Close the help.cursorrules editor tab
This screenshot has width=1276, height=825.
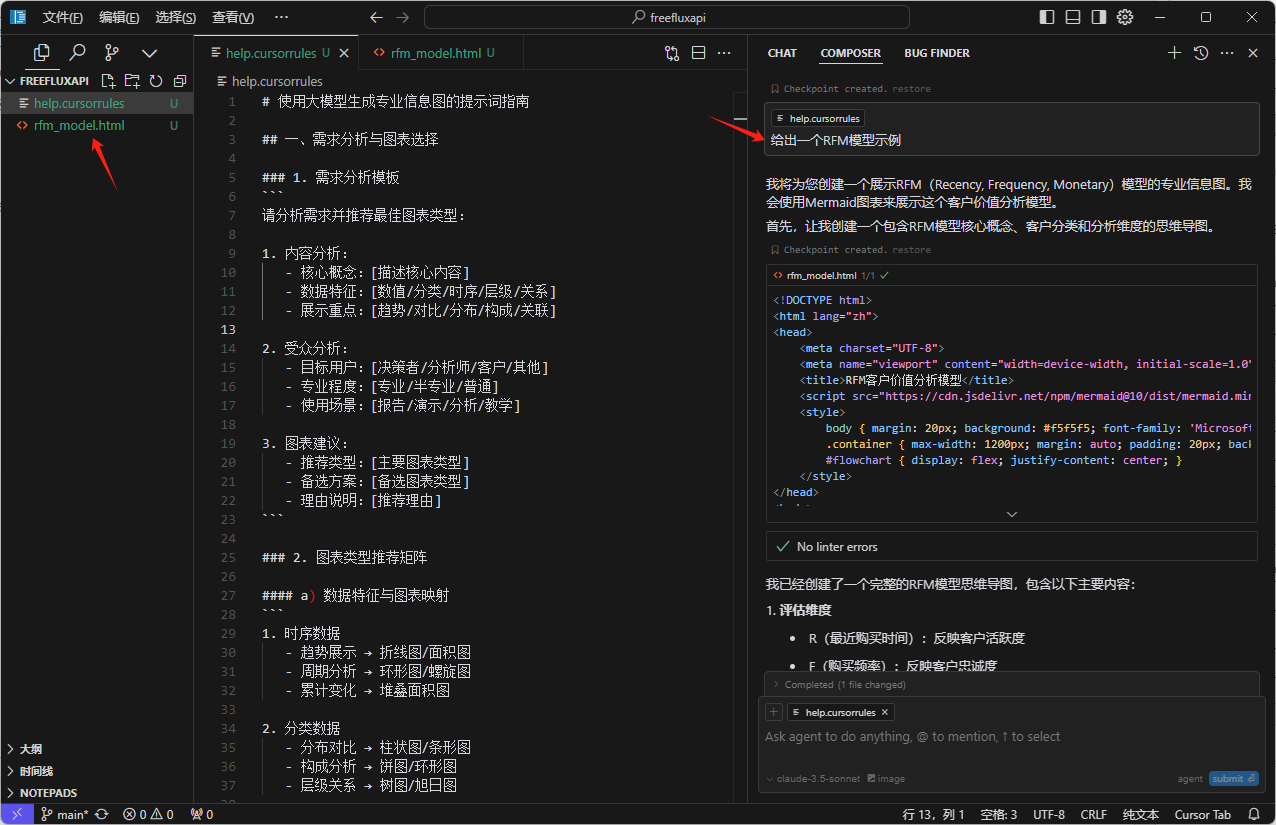[x=344, y=53]
